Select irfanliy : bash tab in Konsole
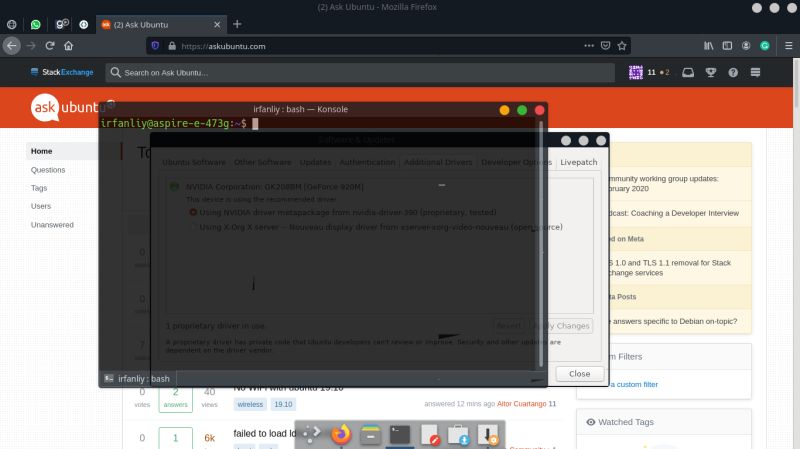 click(x=137, y=379)
